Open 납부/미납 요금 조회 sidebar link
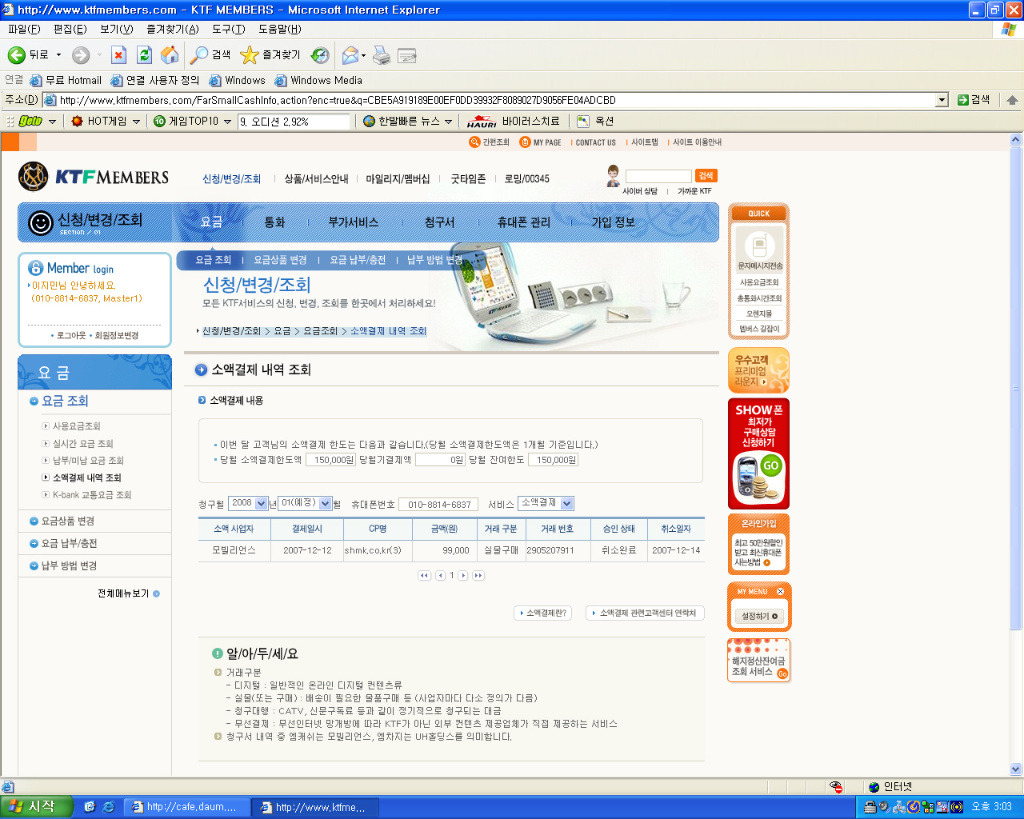The width and height of the screenshot is (1024, 819). click(x=88, y=460)
